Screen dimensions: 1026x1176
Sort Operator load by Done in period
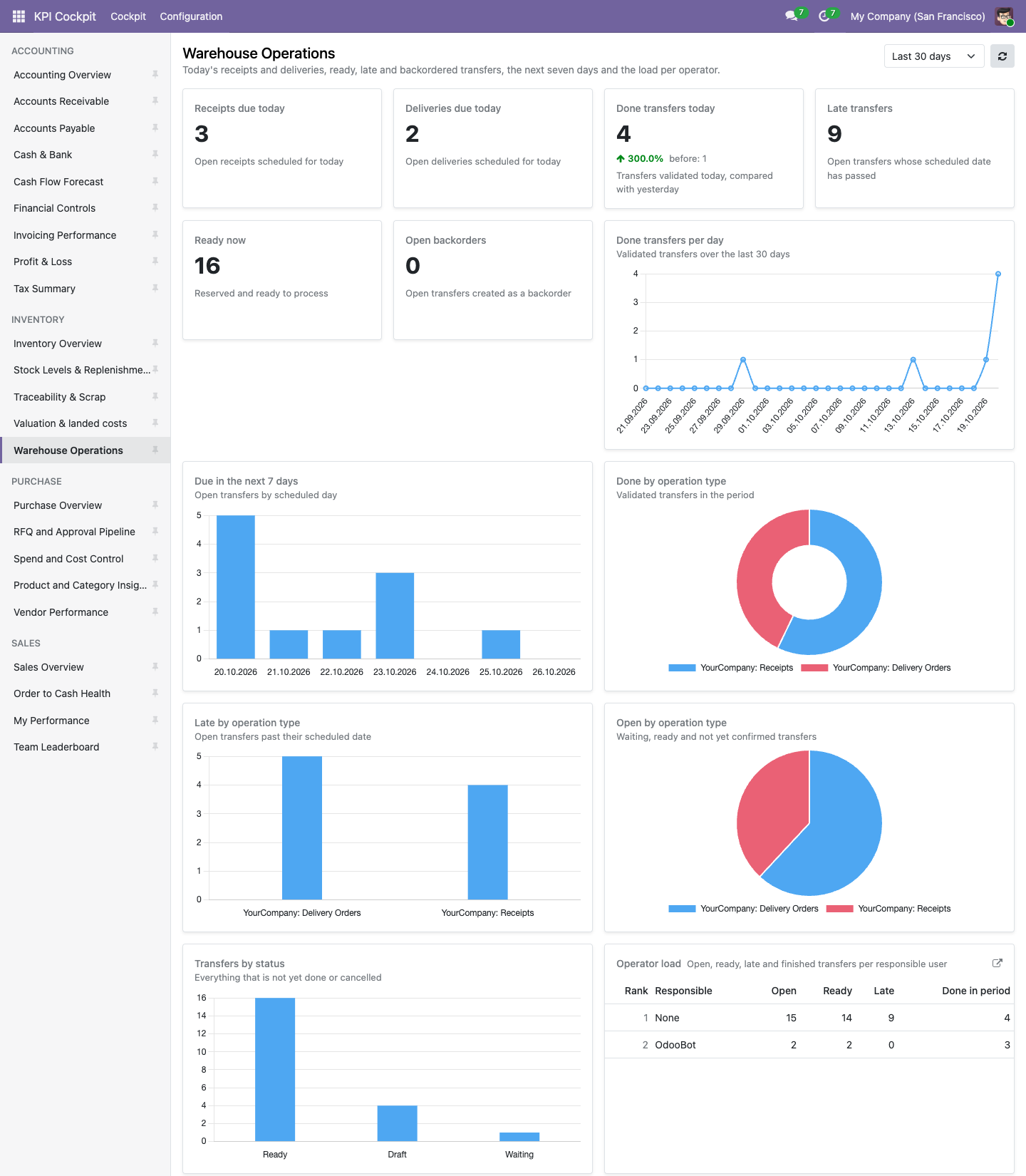[x=975, y=991]
